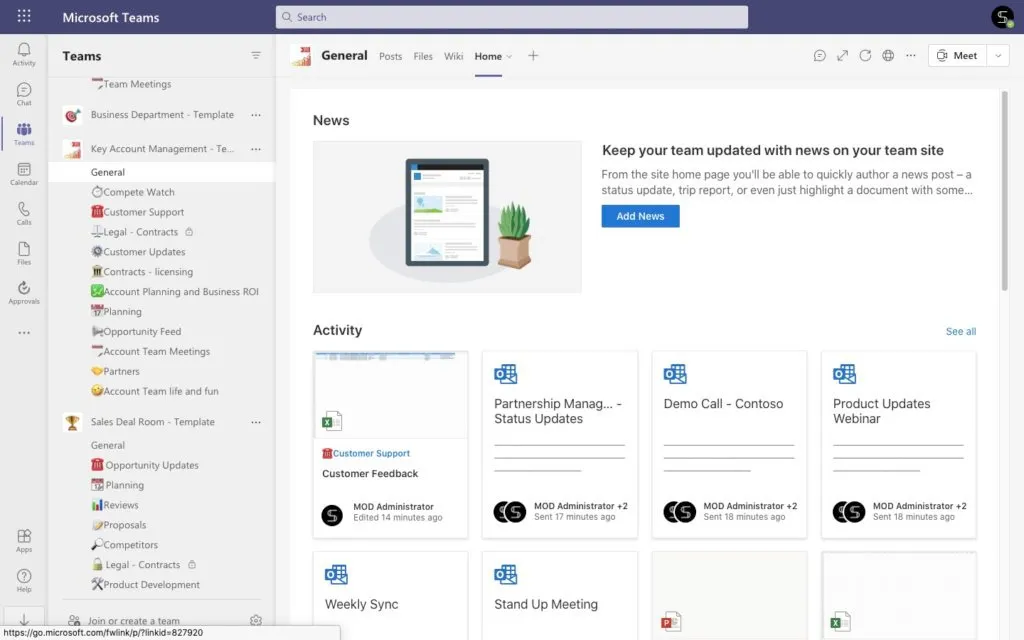Open the Activity bell in sidebar
The height and width of the screenshot is (640, 1024).
[x=24, y=54]
